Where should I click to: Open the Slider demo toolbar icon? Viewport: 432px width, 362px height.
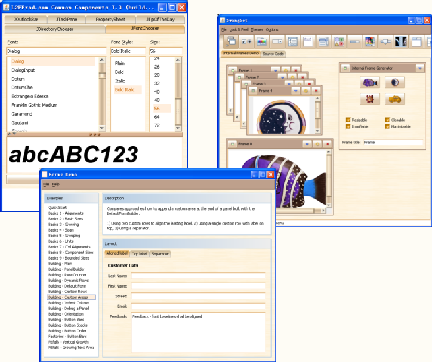coord(386,42)
